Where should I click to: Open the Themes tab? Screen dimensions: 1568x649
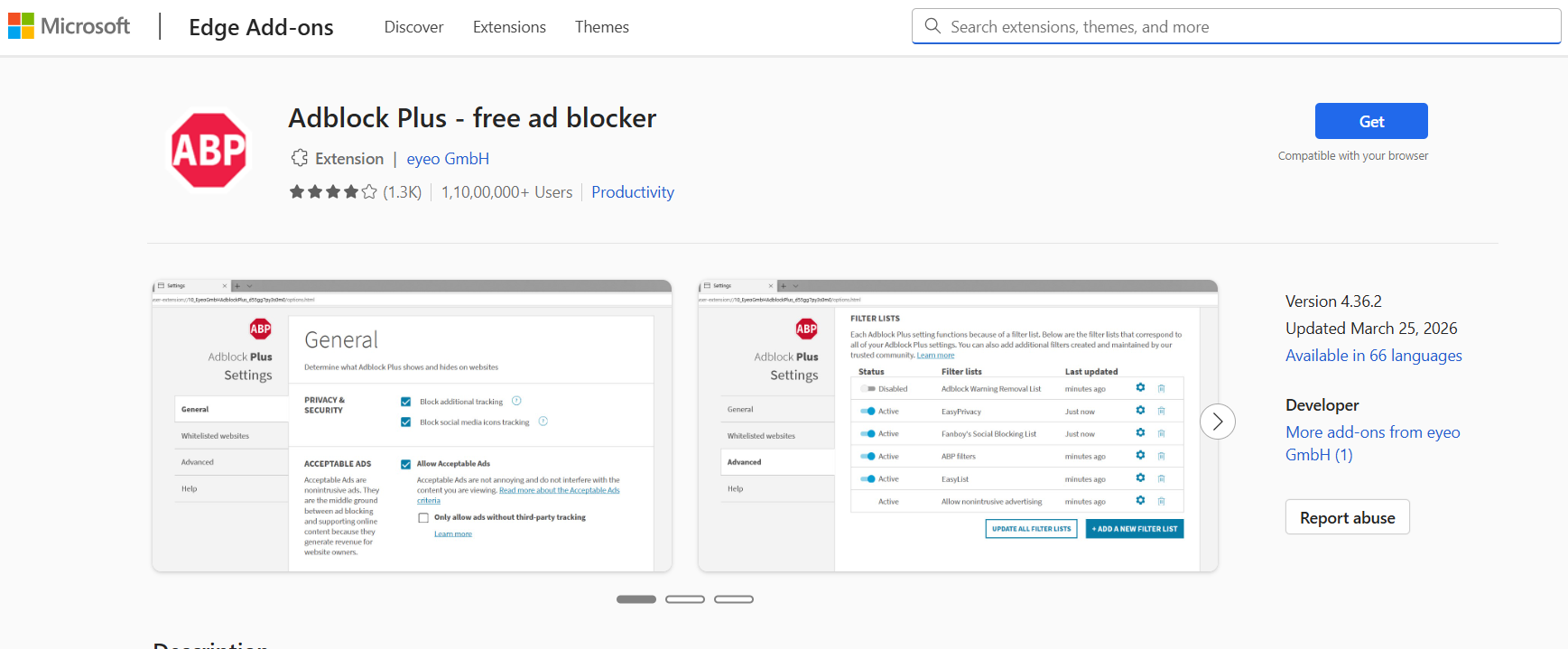pos(602,27)
